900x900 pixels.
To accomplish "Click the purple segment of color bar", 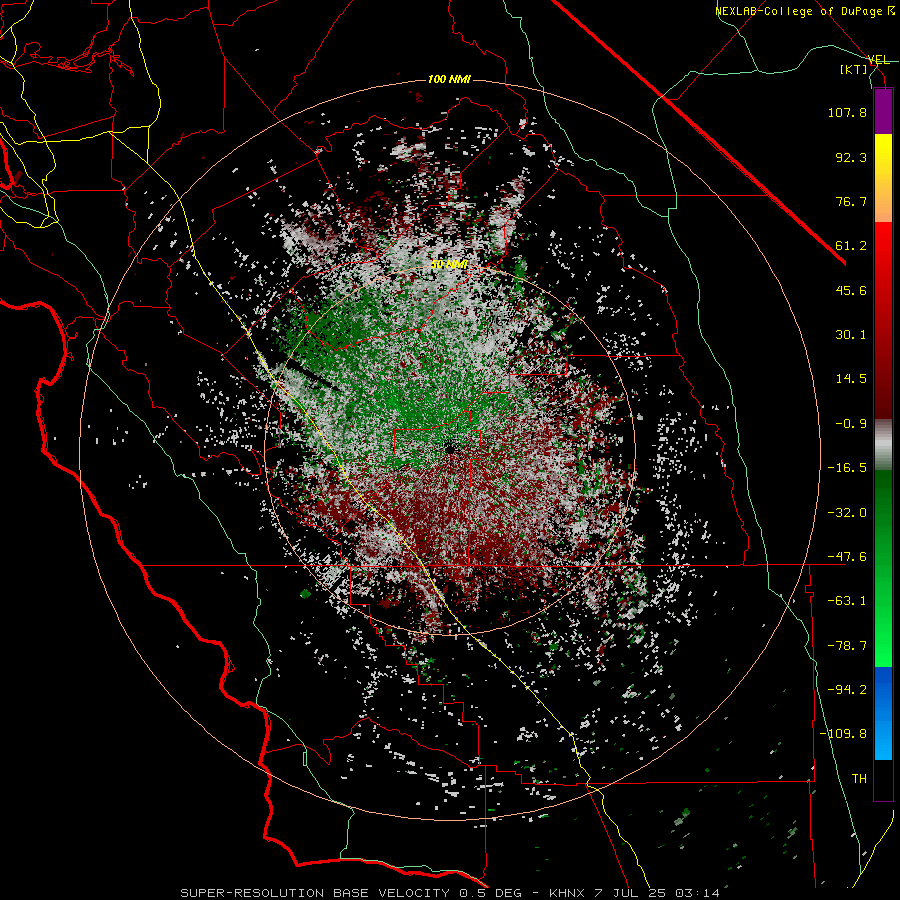I will [883, 111].
